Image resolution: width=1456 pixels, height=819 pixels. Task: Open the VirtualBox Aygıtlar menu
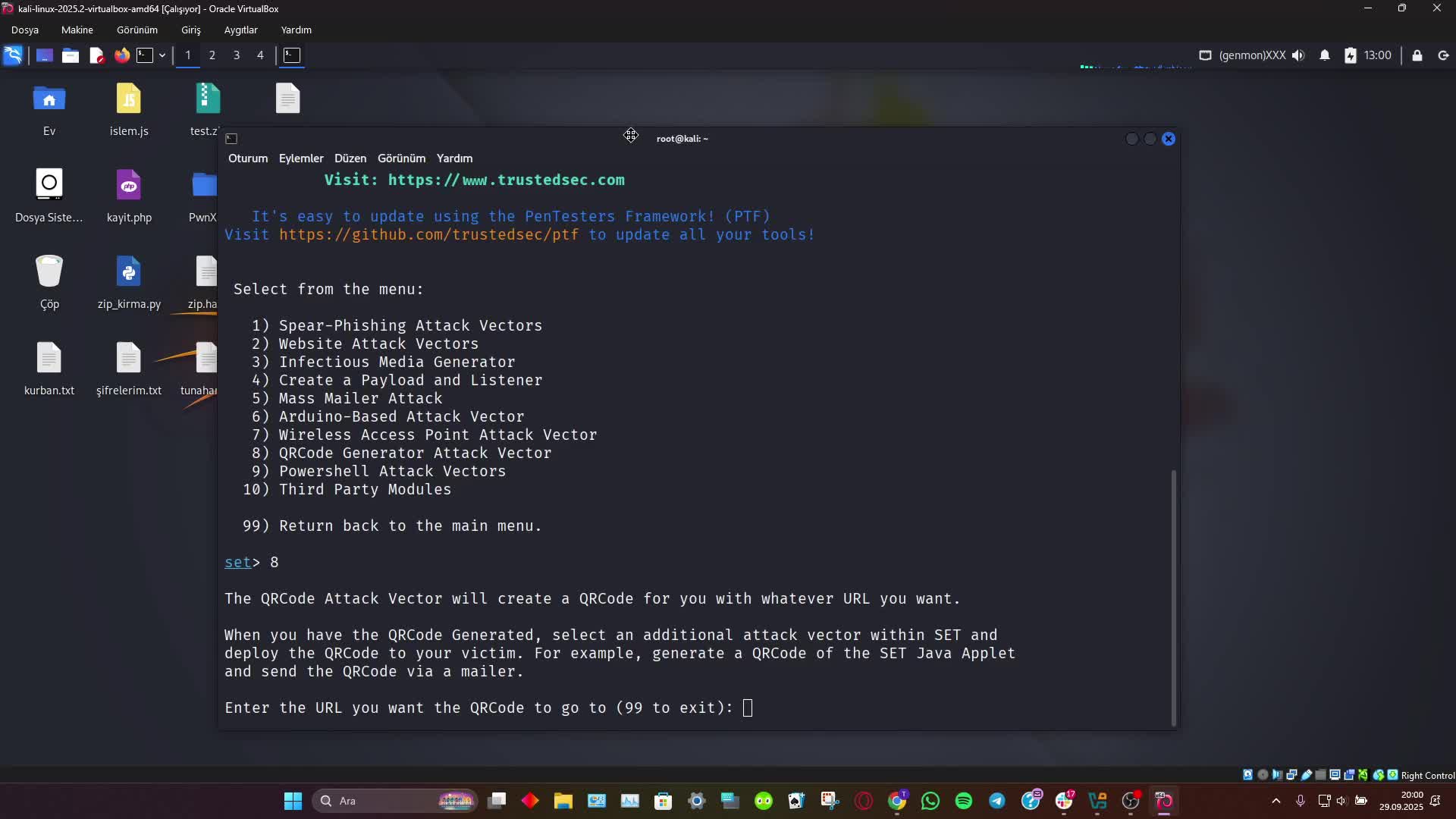click(x=240, y=30)
